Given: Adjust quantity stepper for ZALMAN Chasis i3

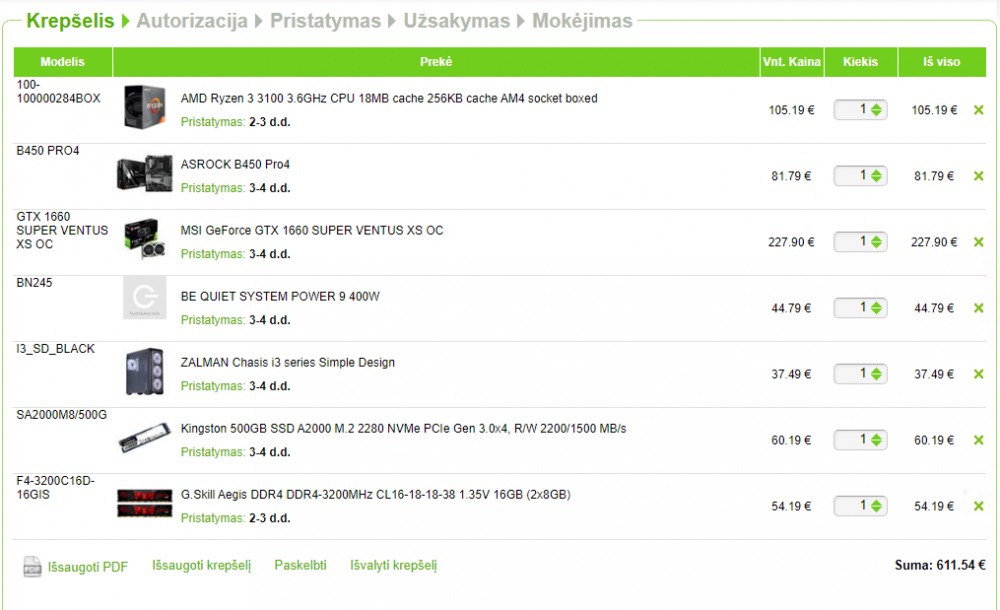Looking at the screenshot, I should tap(876, 374).
